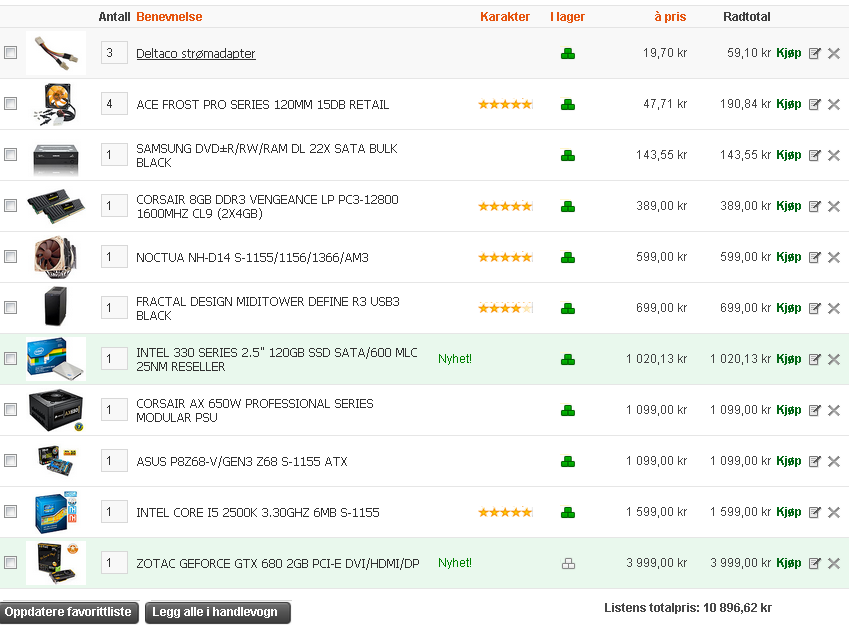
Task: Click Kjøp for ZOTAC GEFORCE GTX 680
Action: click(788, 563)
